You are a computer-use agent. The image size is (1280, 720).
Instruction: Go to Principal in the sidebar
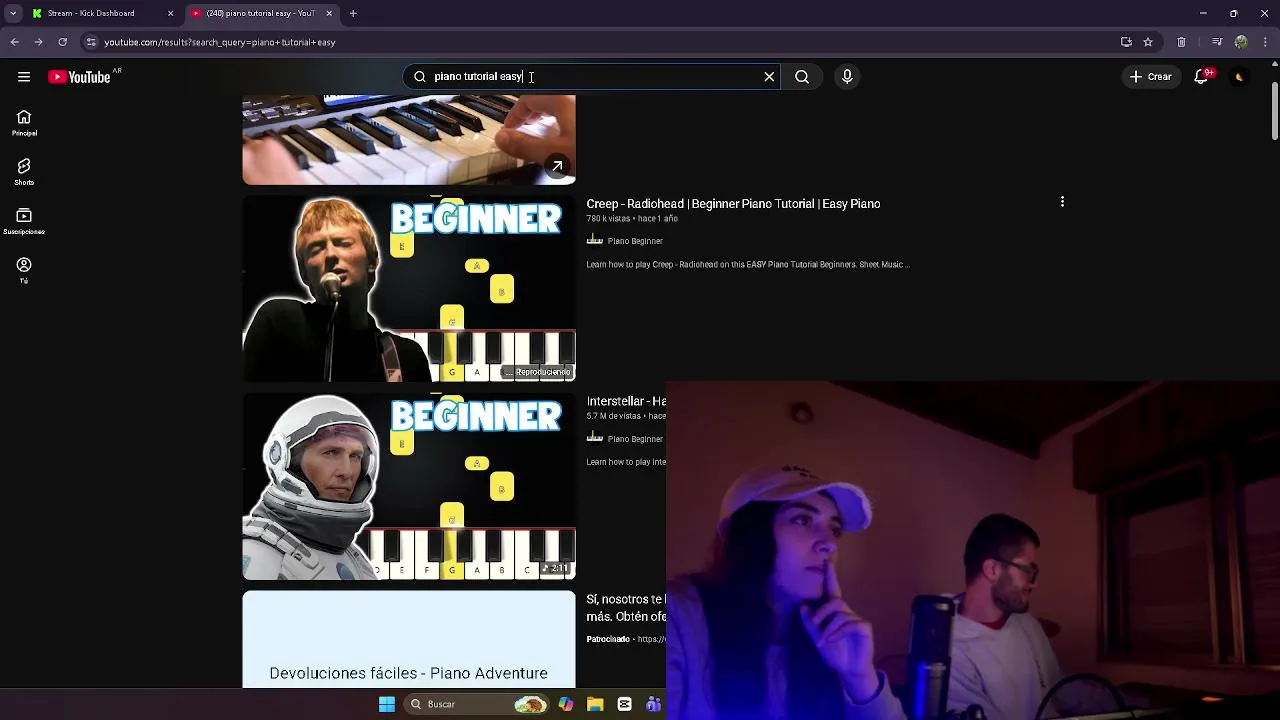24,123
